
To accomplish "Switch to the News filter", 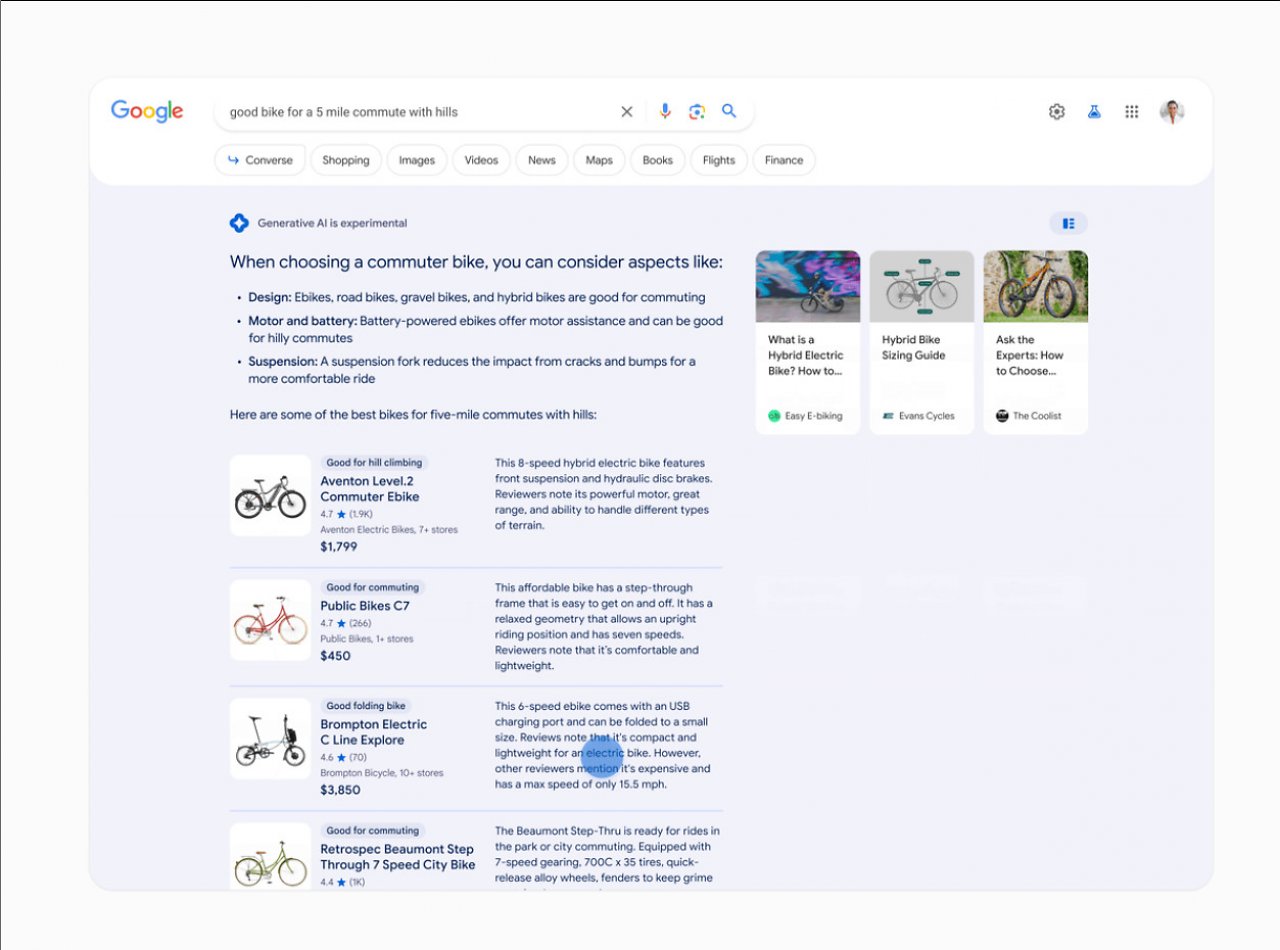I will coord(542,160).
